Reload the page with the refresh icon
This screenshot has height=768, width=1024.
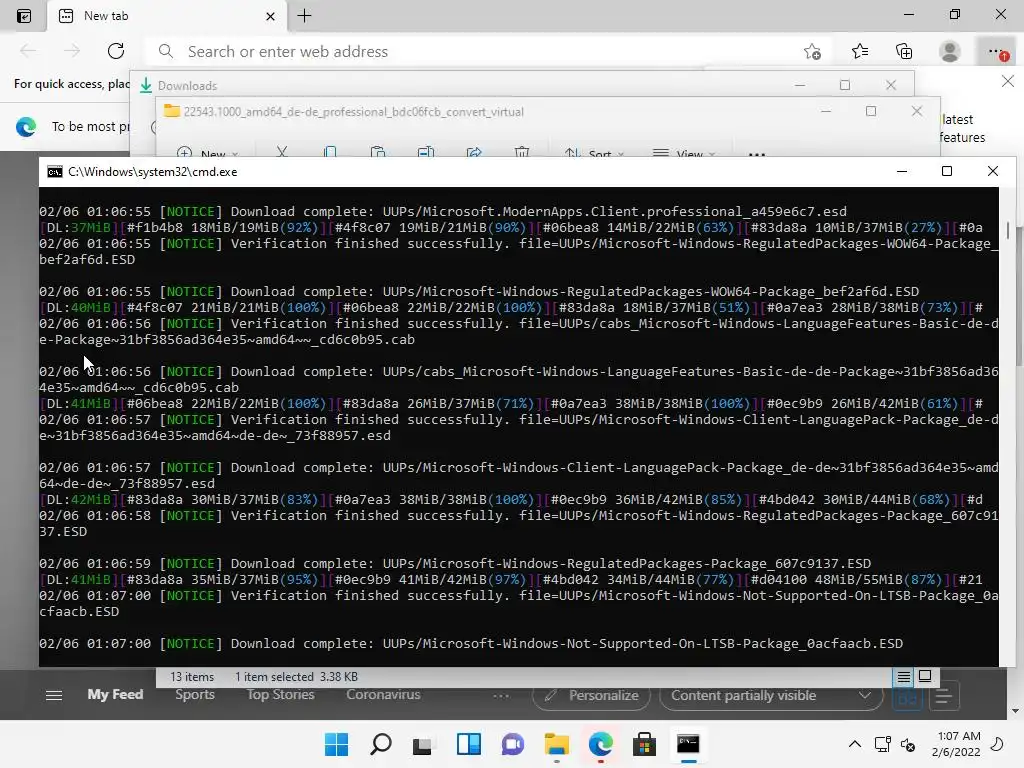tap(116, 51)
